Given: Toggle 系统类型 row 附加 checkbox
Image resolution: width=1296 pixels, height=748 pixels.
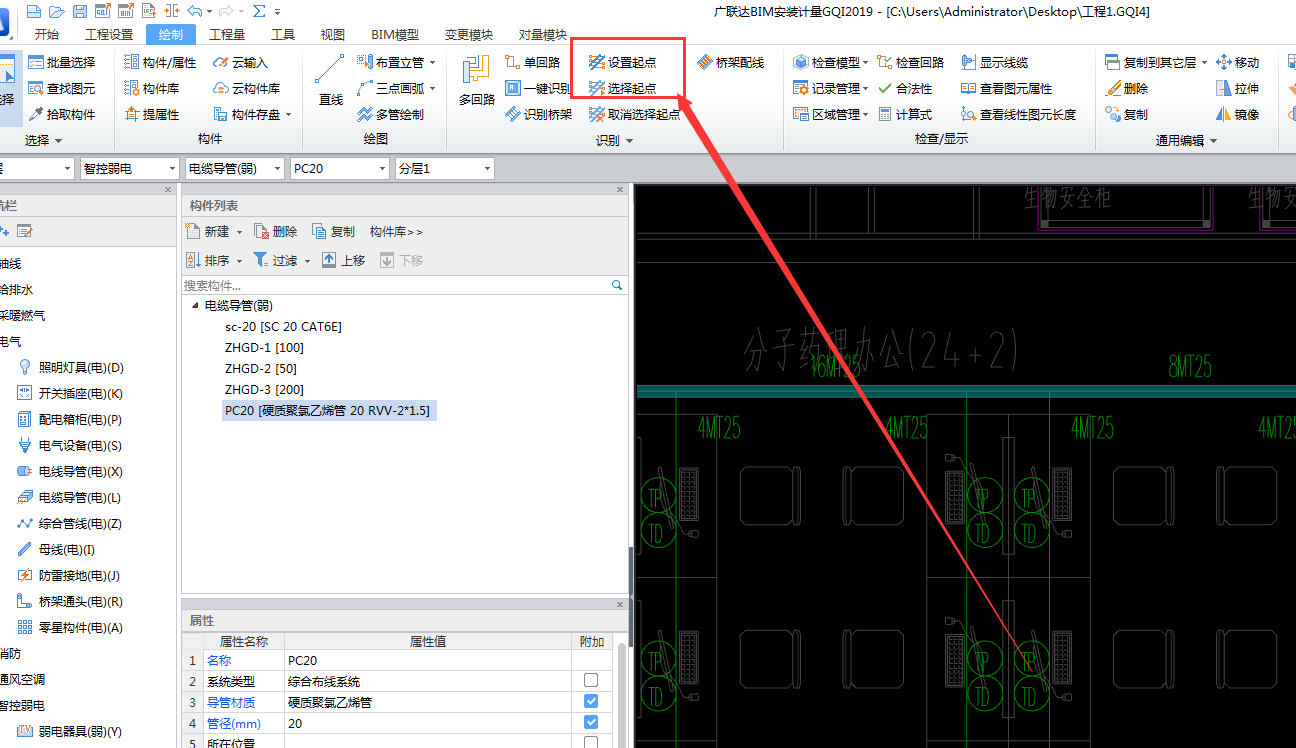Looking at the screenshot, I should [591, 680].
